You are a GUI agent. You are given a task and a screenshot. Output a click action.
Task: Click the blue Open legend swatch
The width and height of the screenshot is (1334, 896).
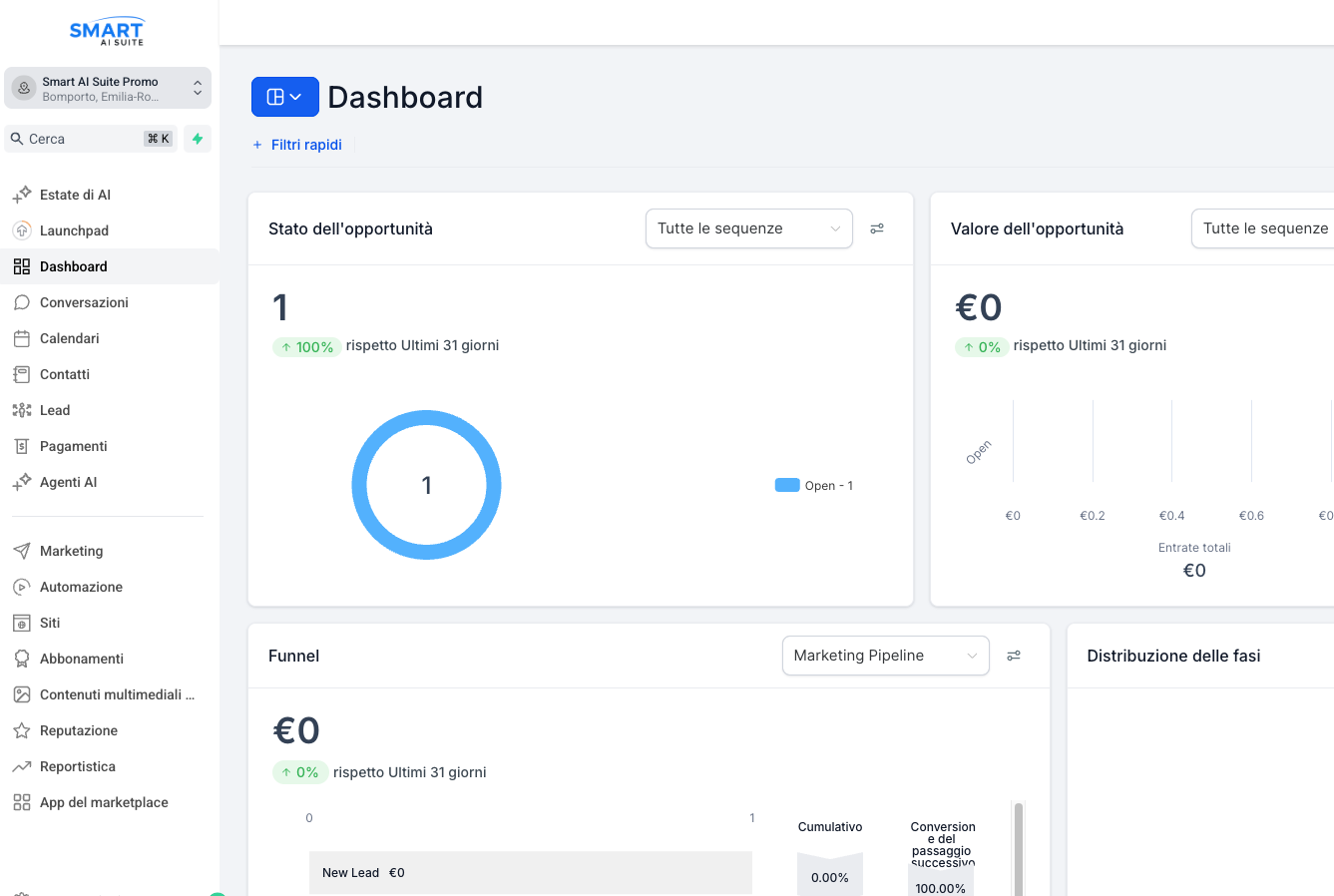point(787,486)
